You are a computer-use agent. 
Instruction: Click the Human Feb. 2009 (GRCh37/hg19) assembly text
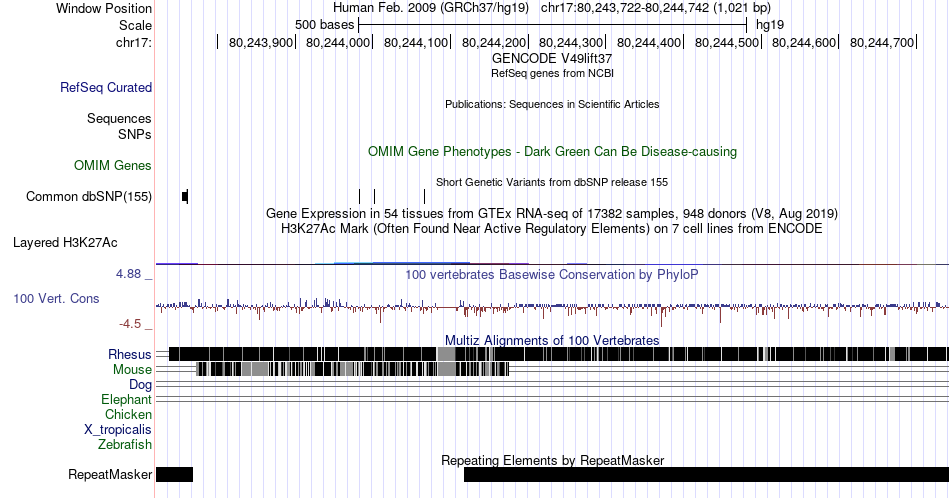coord(431,8)
